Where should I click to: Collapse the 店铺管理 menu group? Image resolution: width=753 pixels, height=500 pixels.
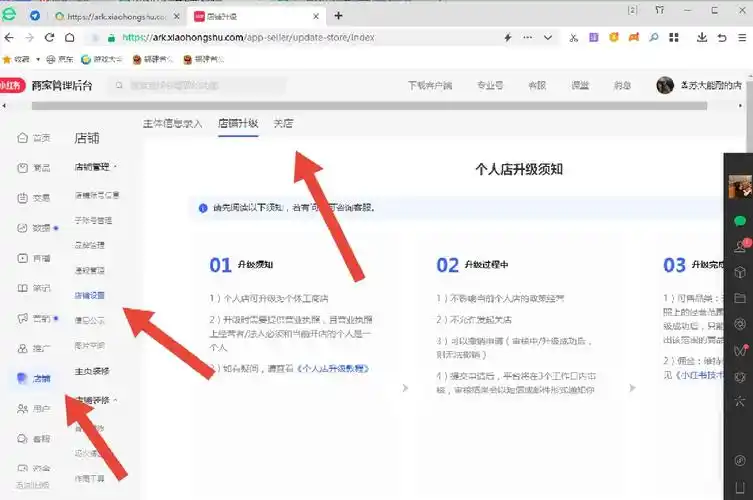[96, 166]
